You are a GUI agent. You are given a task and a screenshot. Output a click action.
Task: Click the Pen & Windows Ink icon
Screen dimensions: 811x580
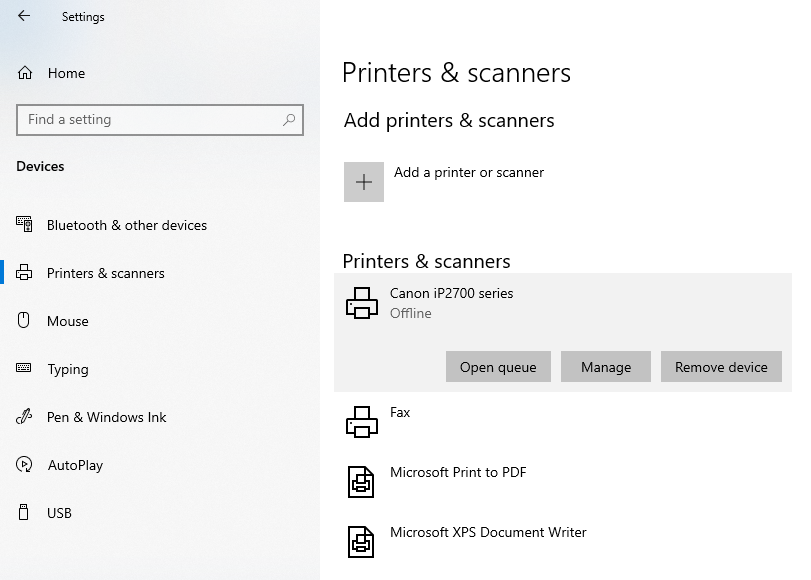click(25, 417)
